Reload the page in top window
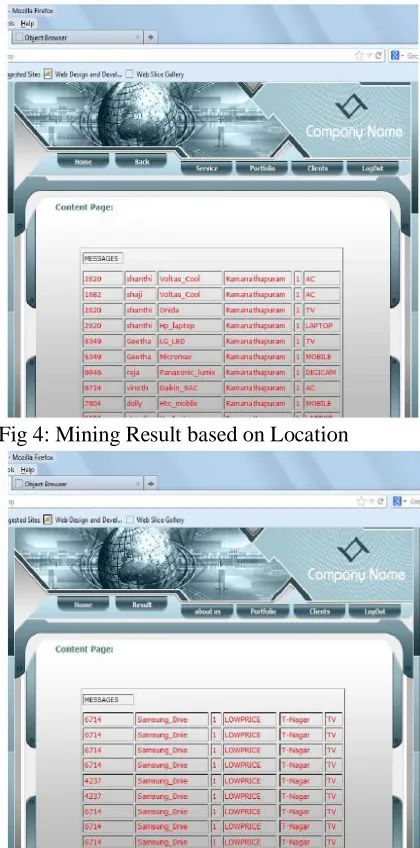 pos(378,55)
